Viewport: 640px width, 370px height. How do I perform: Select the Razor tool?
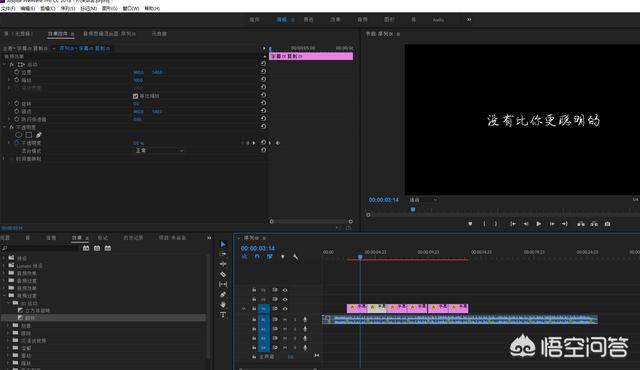(223, 274)
